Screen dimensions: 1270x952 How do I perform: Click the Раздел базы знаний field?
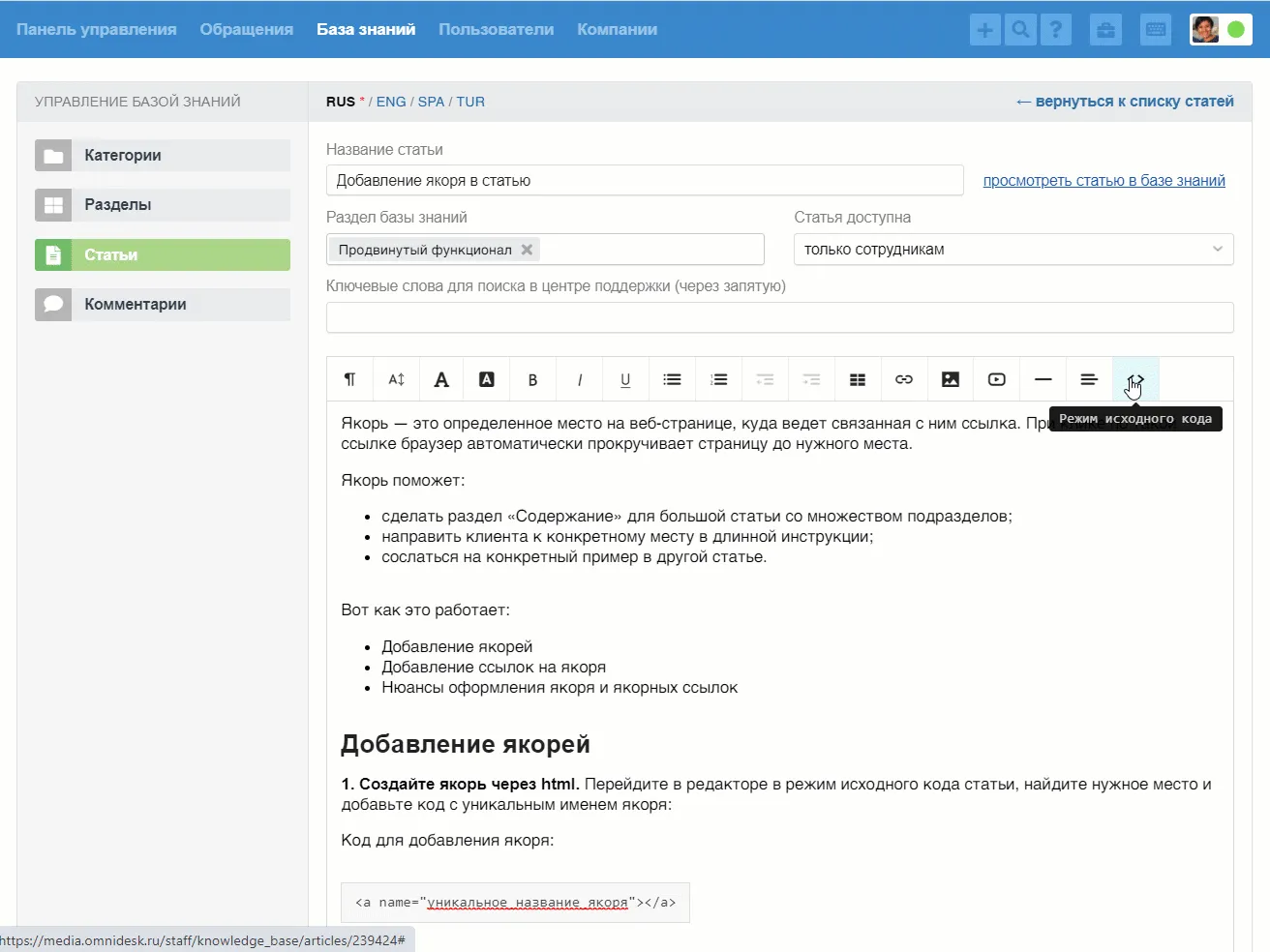[545, 249]
